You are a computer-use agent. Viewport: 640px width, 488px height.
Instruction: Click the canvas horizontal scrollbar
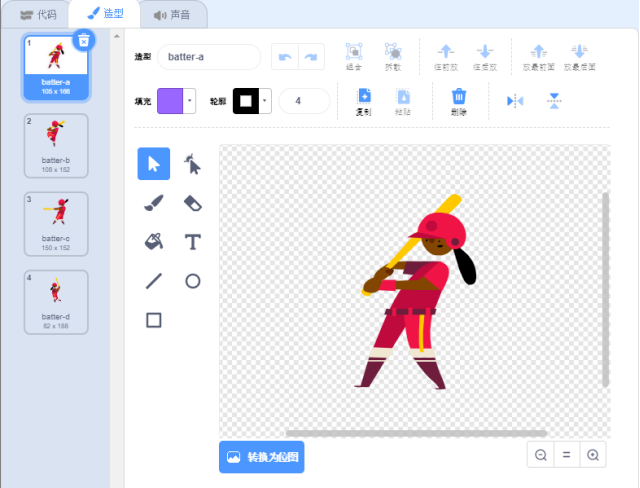[416, 433]
